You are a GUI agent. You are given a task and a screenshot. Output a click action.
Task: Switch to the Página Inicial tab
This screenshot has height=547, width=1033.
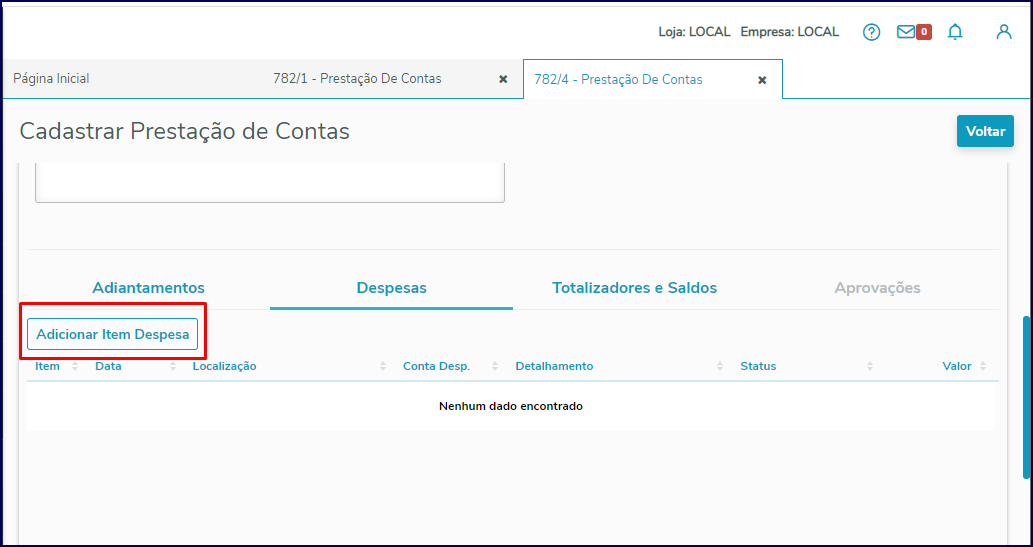click(51, 78)
